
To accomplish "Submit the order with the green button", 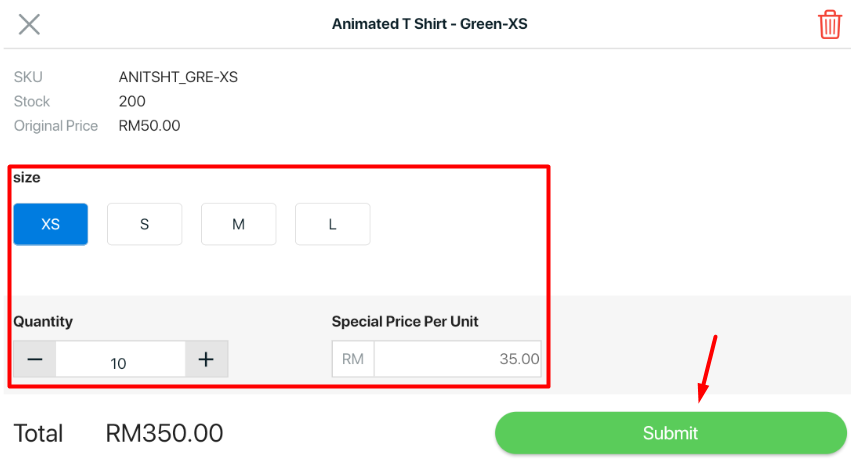I will point(670,433).
